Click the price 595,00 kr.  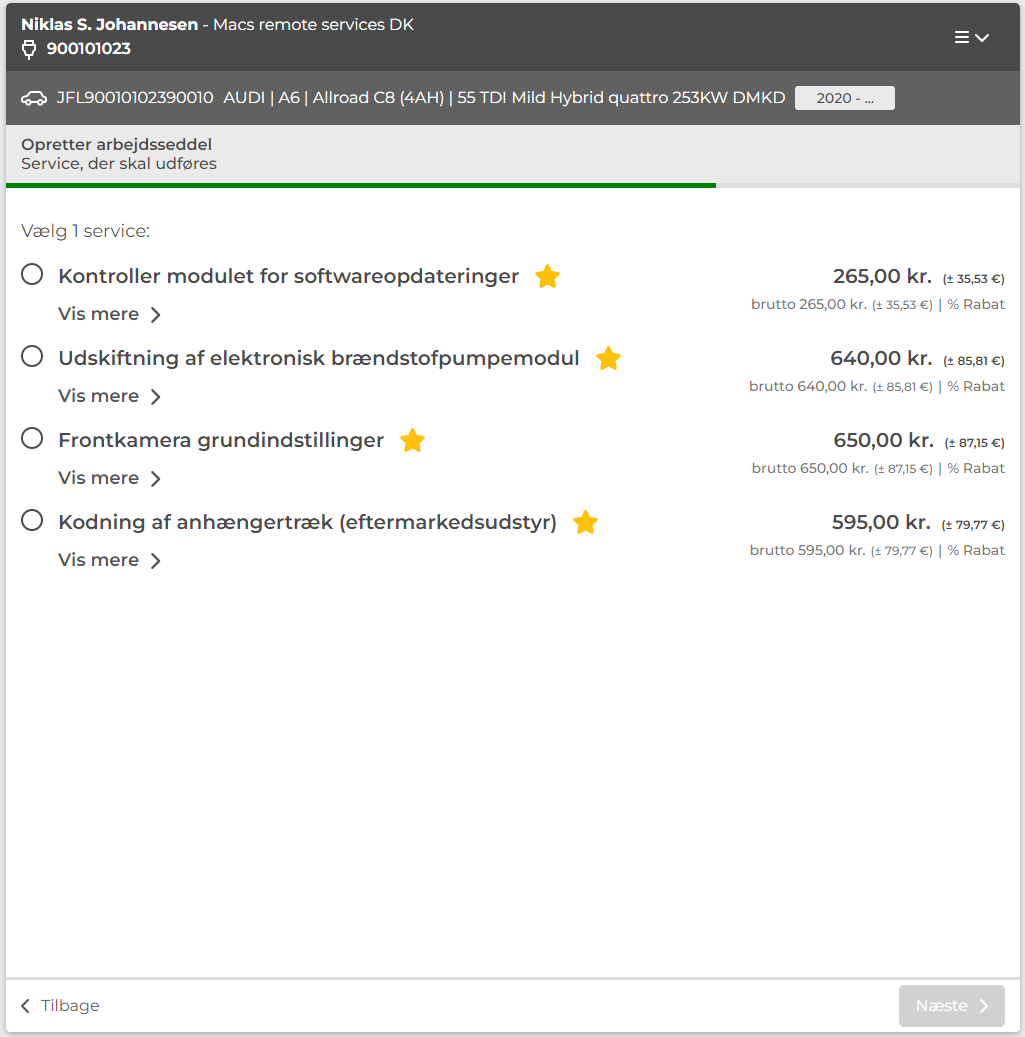882,522
